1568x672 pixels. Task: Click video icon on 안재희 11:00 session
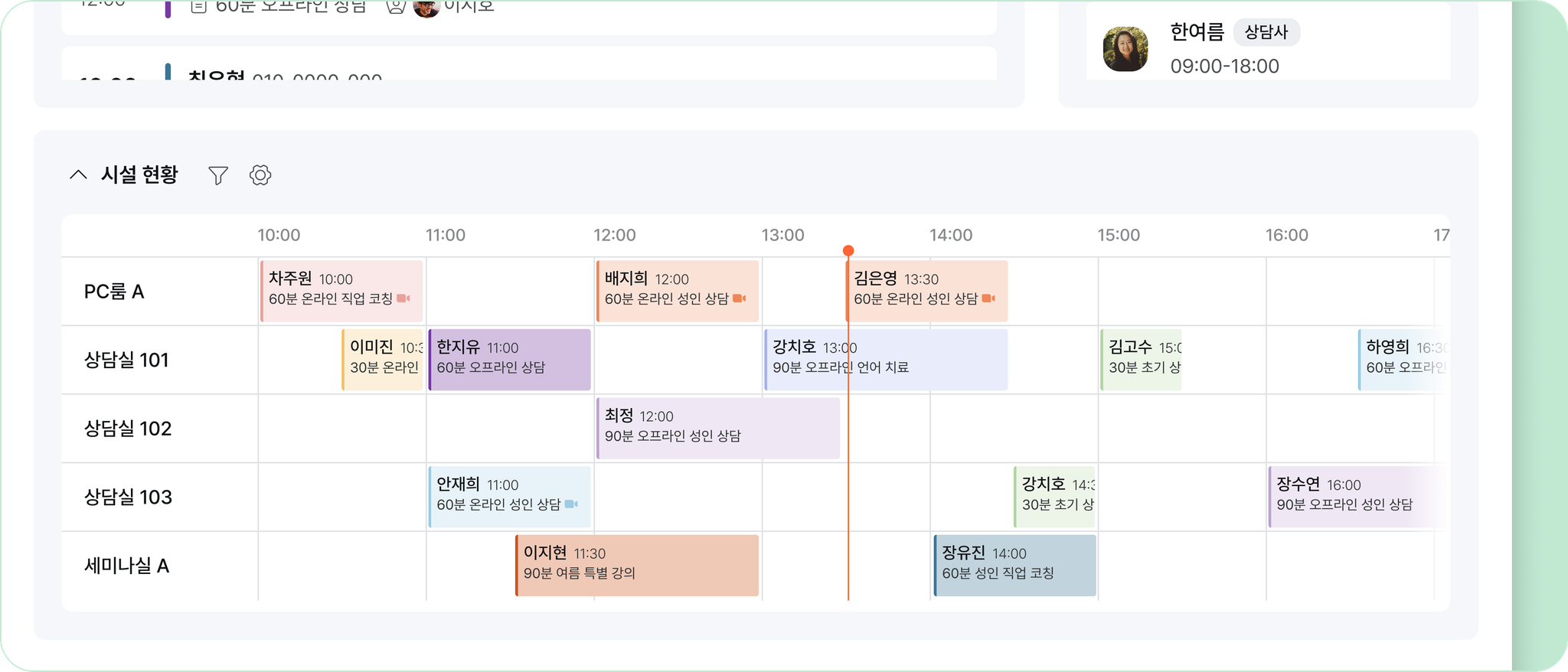pos(571,504)
